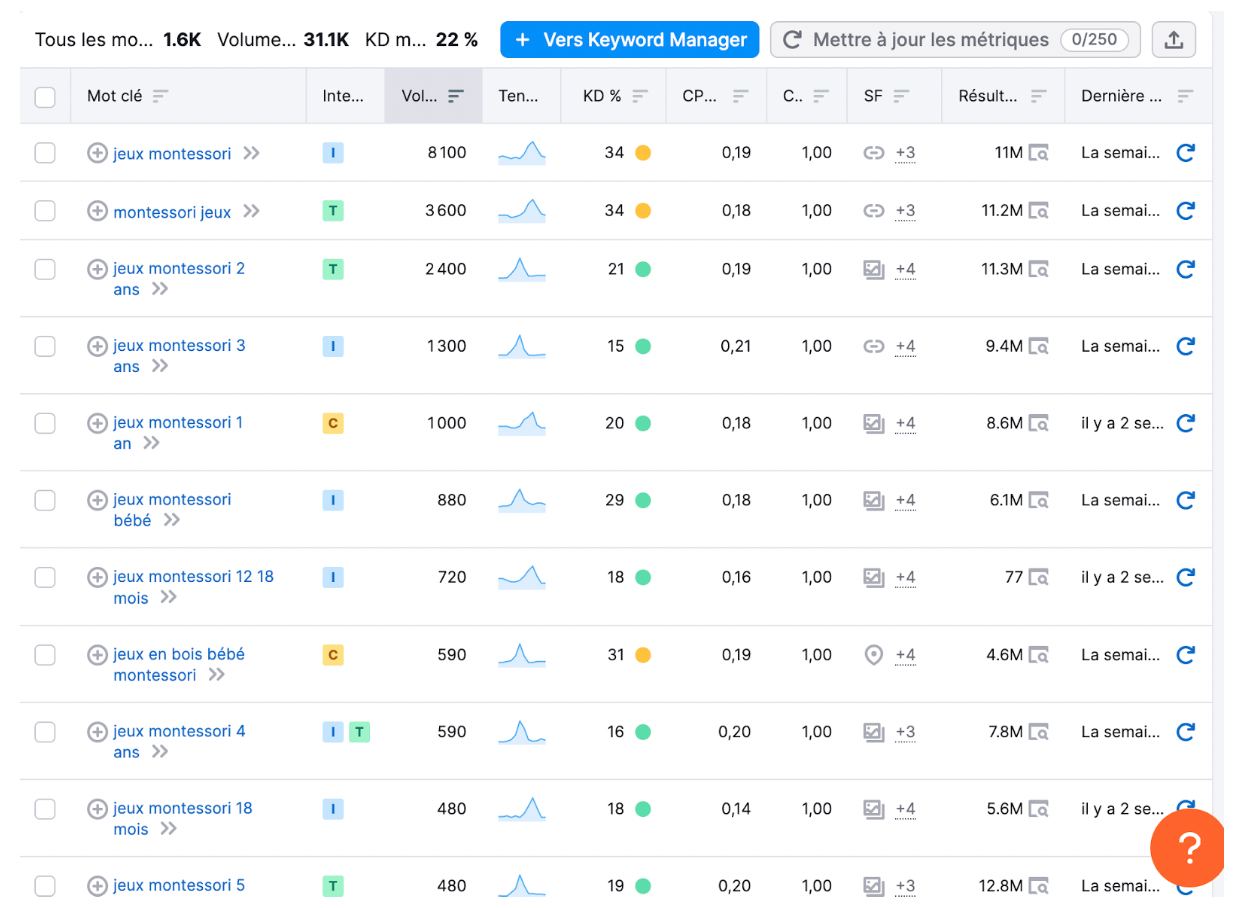Viewport: 1234px width, 908px height.
Task: Click local pin SERP feature icon for jeux en bois bébé
Action: point(874,655)
